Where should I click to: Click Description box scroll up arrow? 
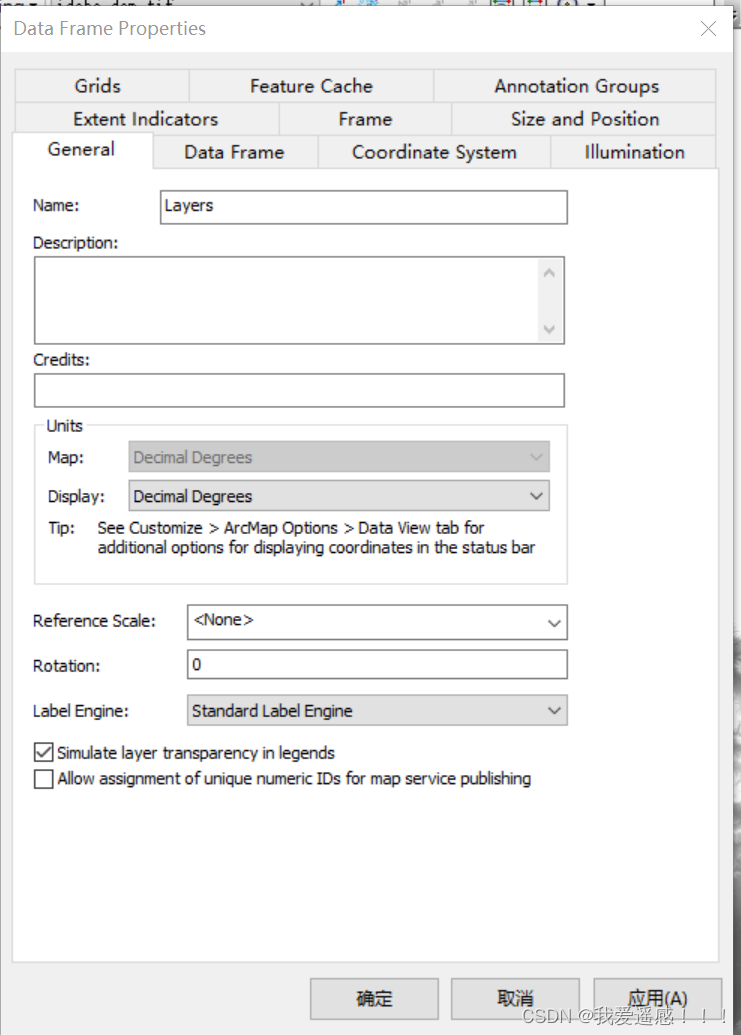pos(549,273)
